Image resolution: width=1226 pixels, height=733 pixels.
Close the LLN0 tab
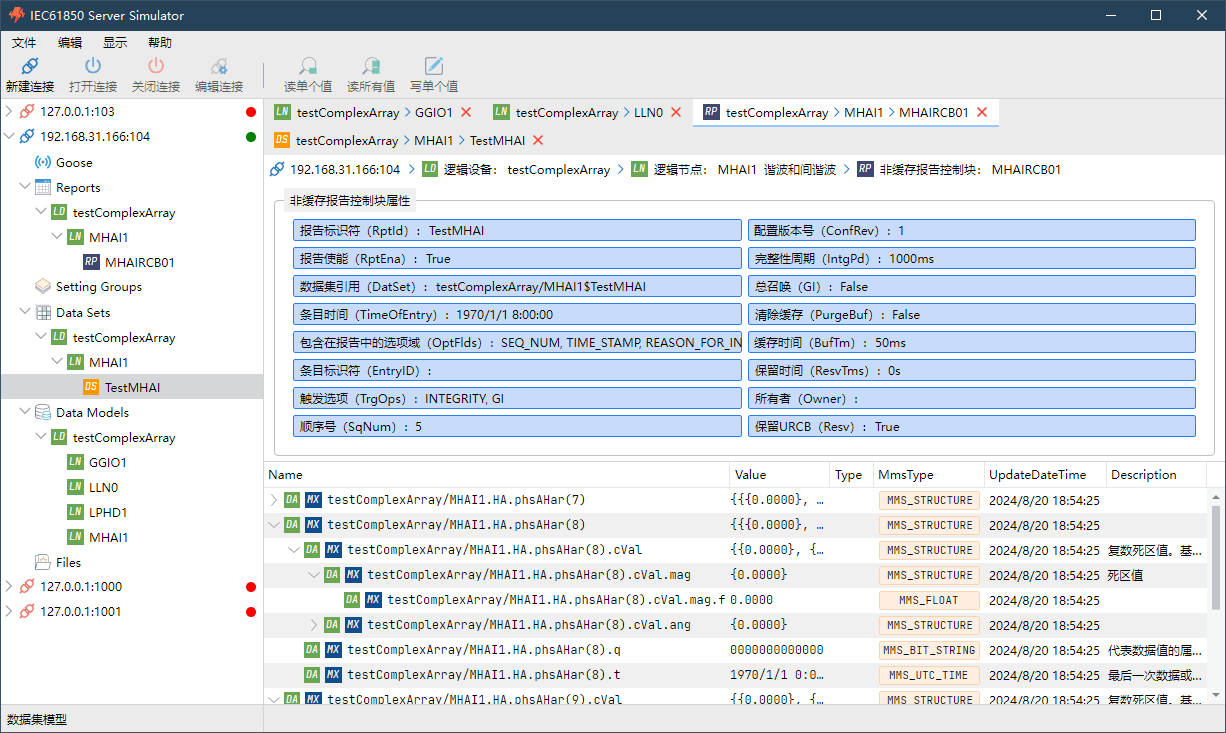tap(676, 113)
